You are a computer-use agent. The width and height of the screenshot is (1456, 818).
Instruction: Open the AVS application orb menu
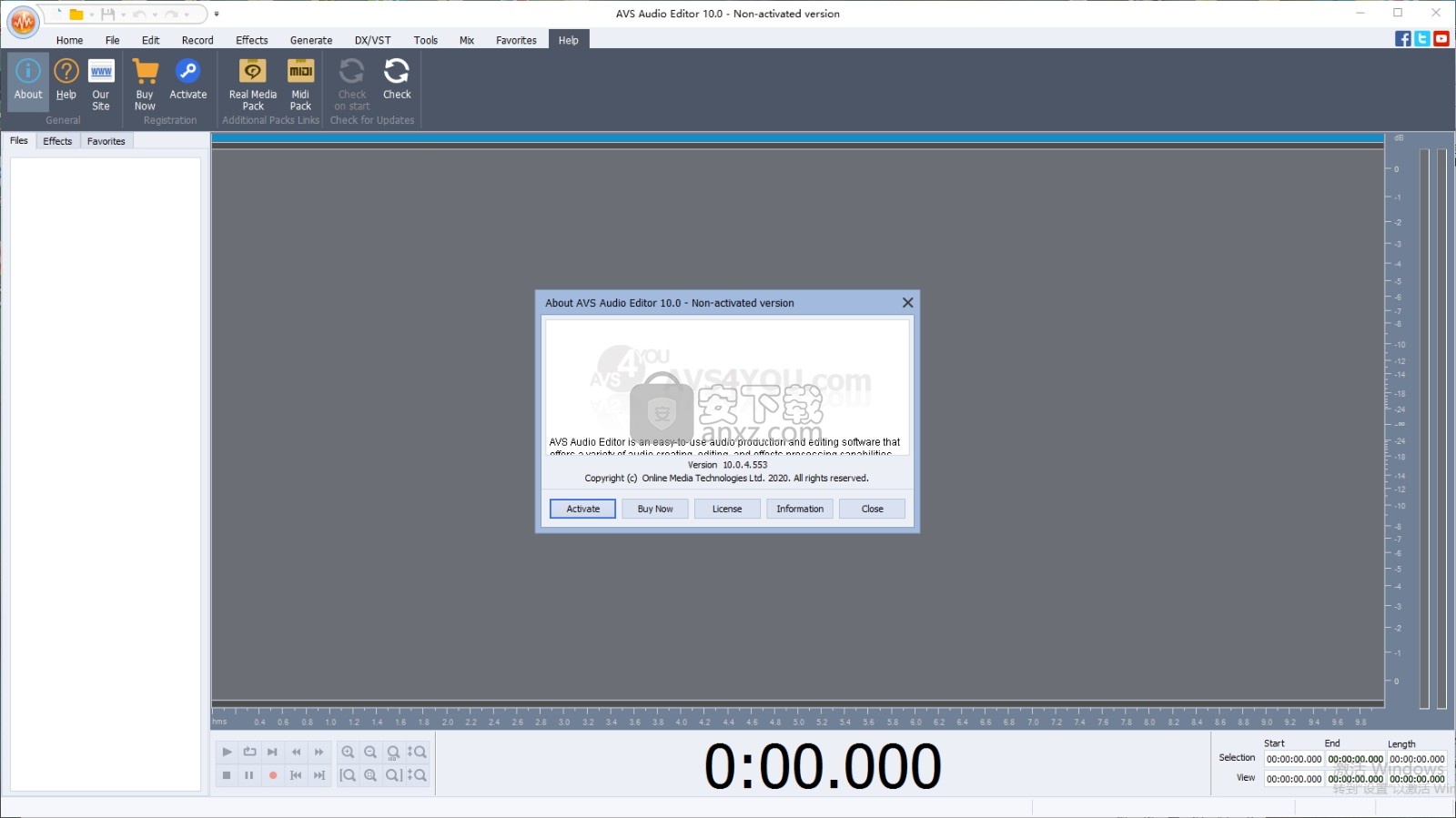23,21
